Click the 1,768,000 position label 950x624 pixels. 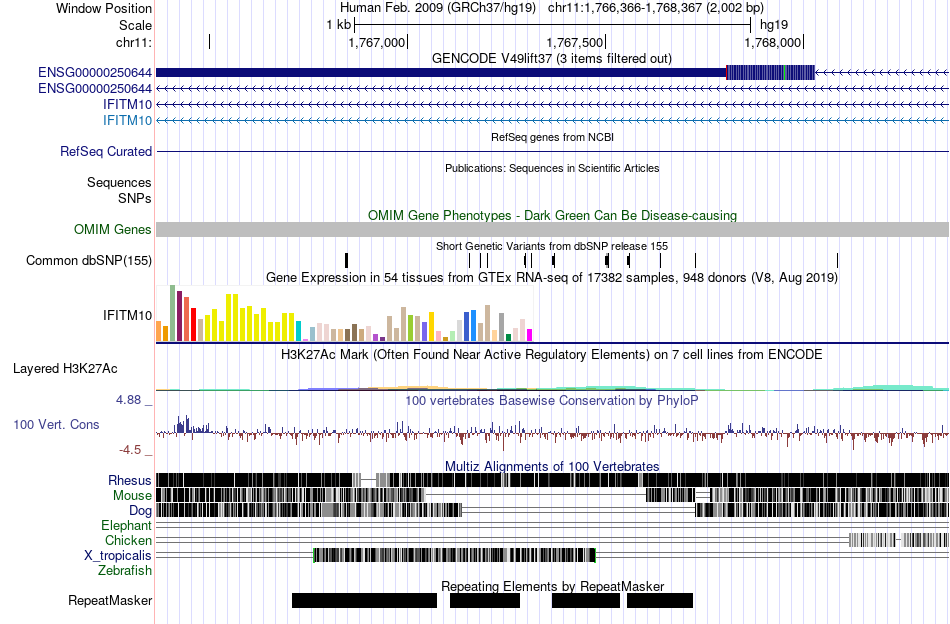pos(772,42)
